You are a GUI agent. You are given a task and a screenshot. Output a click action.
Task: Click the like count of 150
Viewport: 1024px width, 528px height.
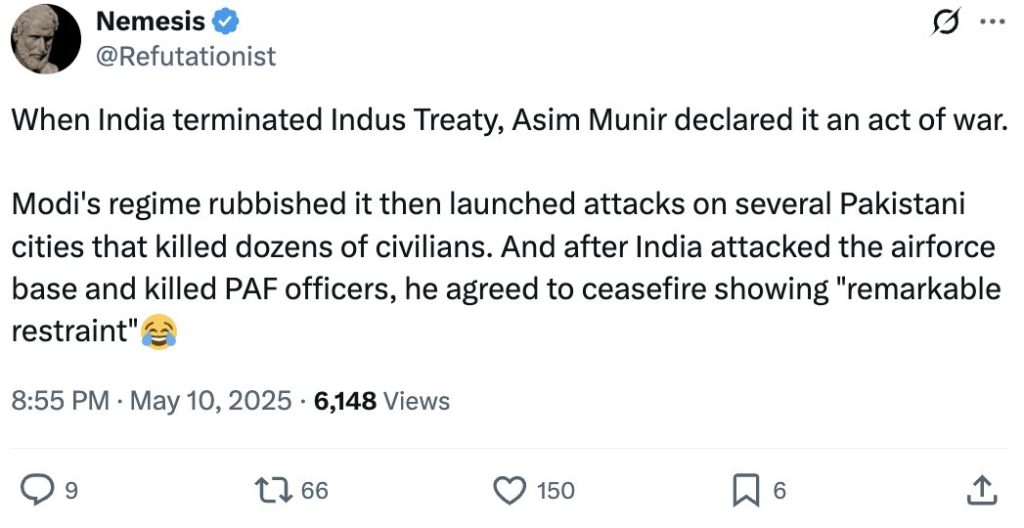[x=556, y=490]
